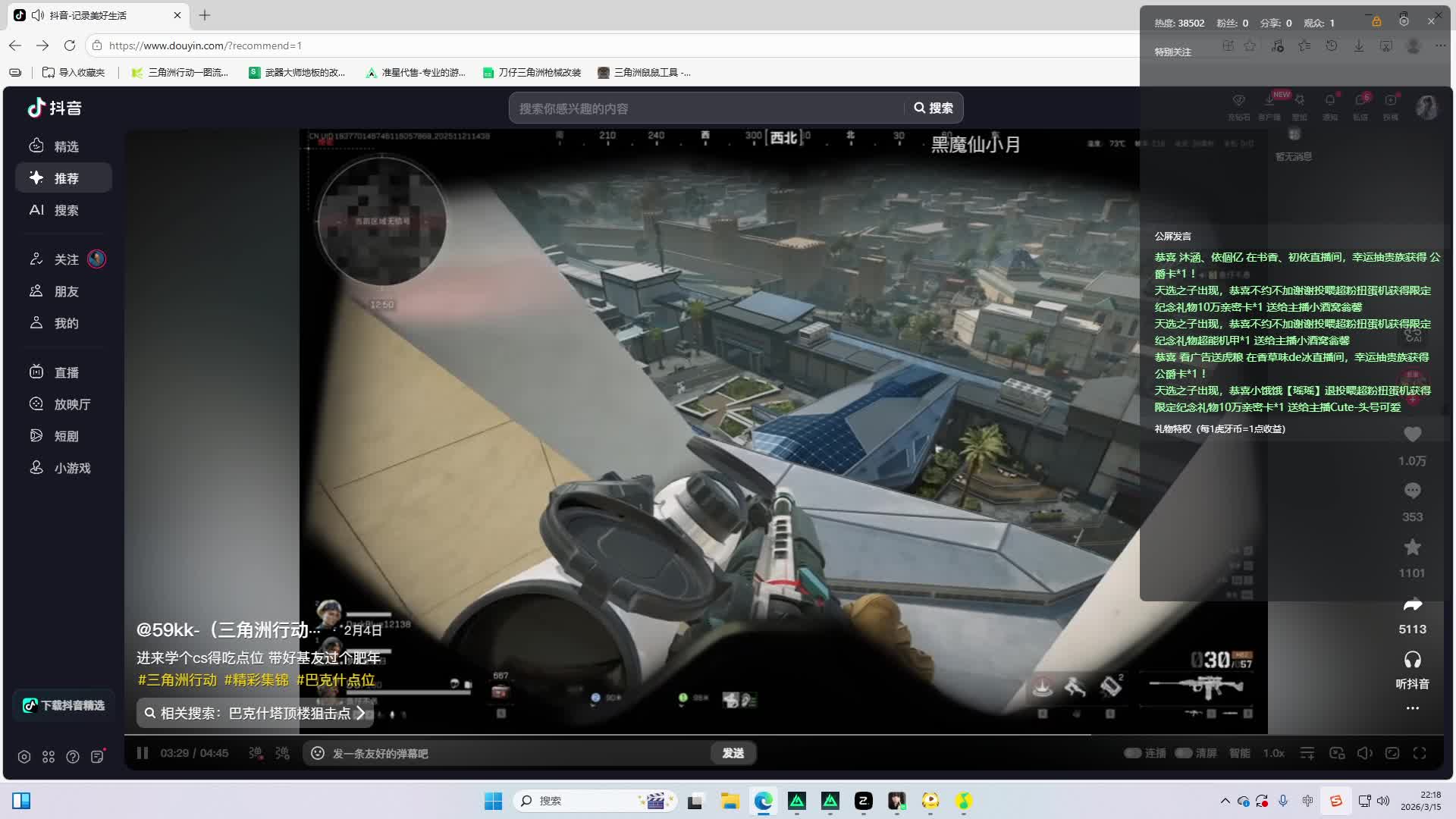
Task: Open playback speed 1.0x menu
Action: click(1273, 753)
